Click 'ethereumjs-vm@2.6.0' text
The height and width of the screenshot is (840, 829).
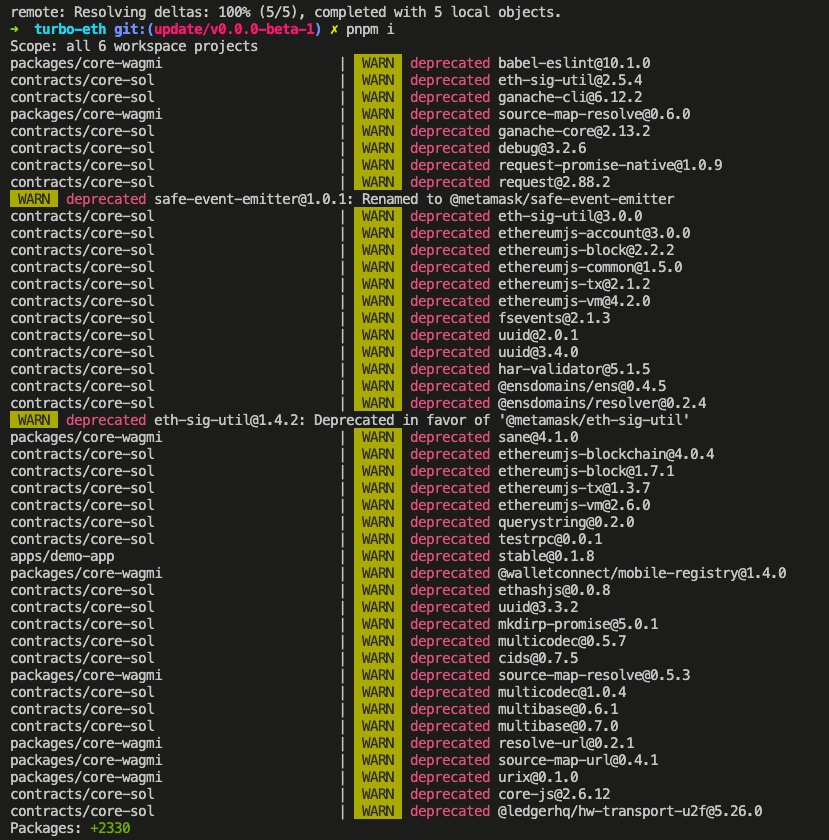(574, 506)
